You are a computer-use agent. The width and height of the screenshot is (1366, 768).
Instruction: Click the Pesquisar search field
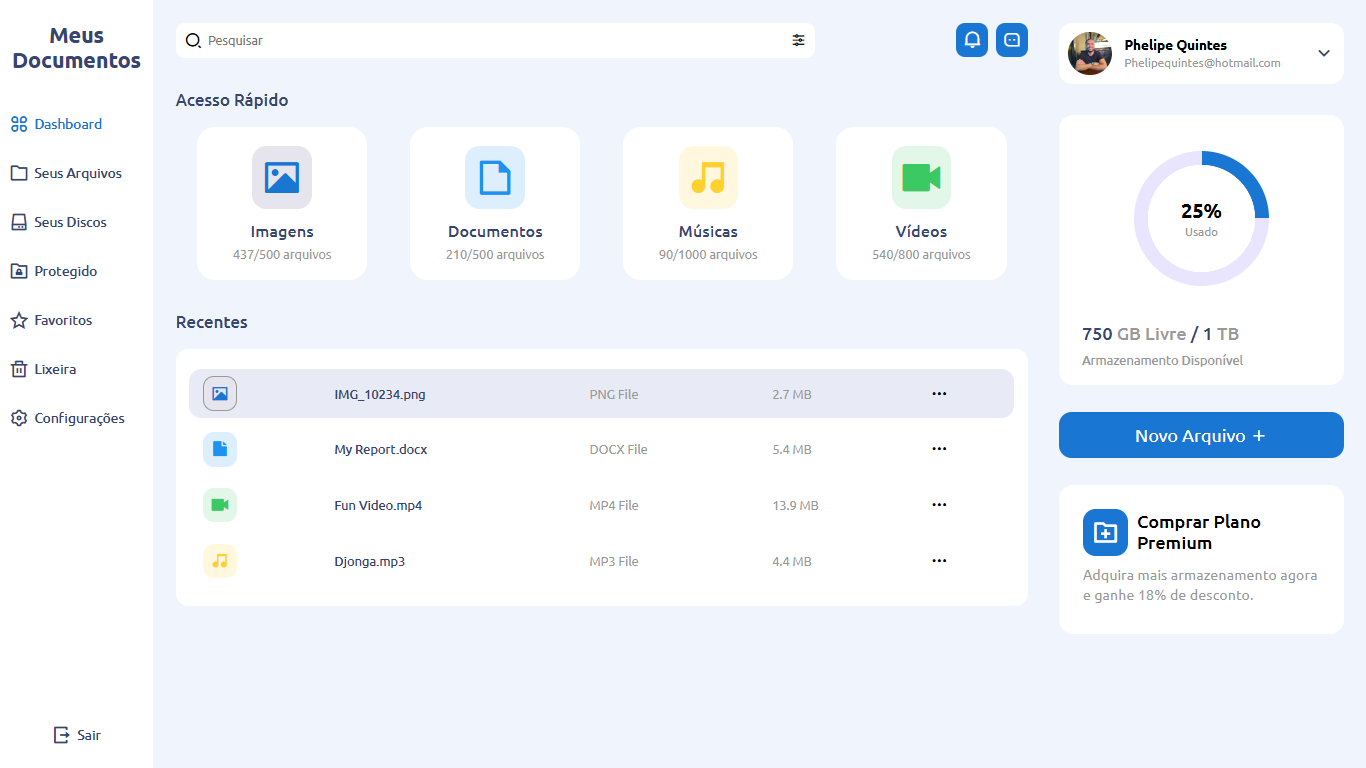coord(490,41)
